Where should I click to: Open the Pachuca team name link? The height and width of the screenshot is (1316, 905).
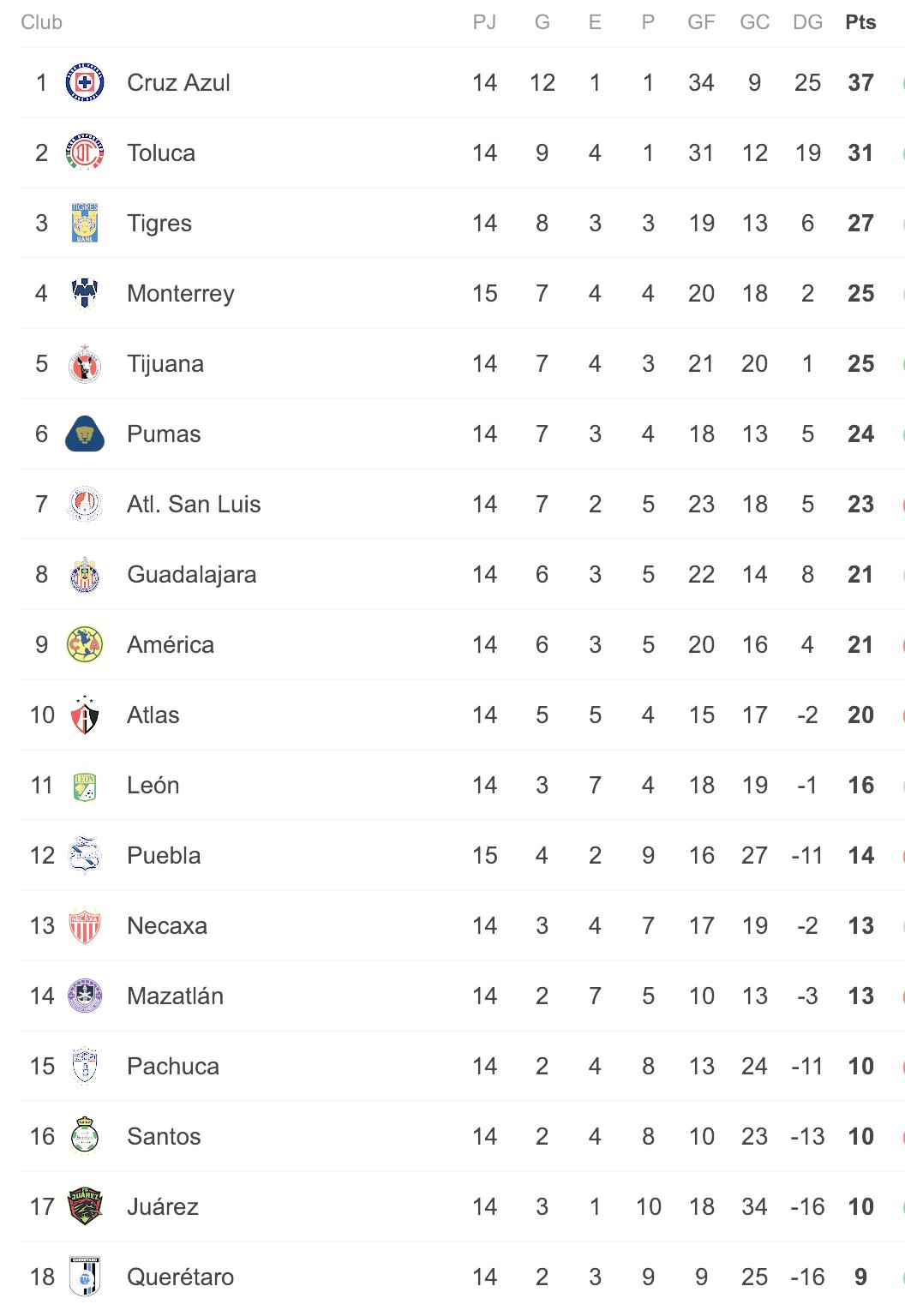[173, 1067]
